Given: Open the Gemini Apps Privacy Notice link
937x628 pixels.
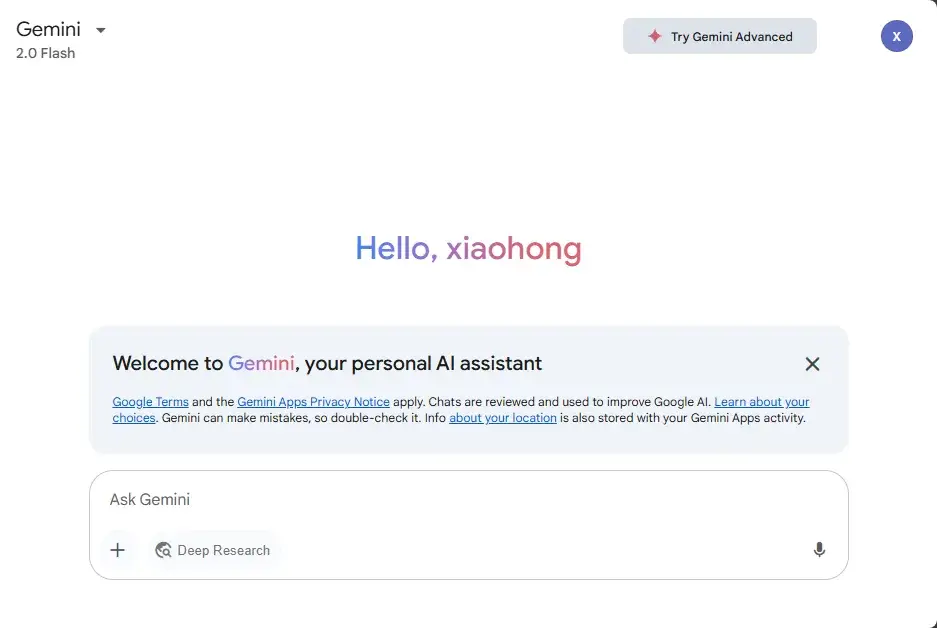Looking at the screenshot, I should (313, 402).
